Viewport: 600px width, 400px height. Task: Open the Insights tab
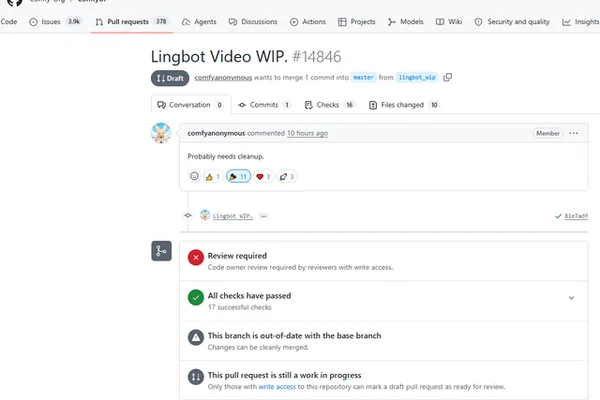click(580, 22)
